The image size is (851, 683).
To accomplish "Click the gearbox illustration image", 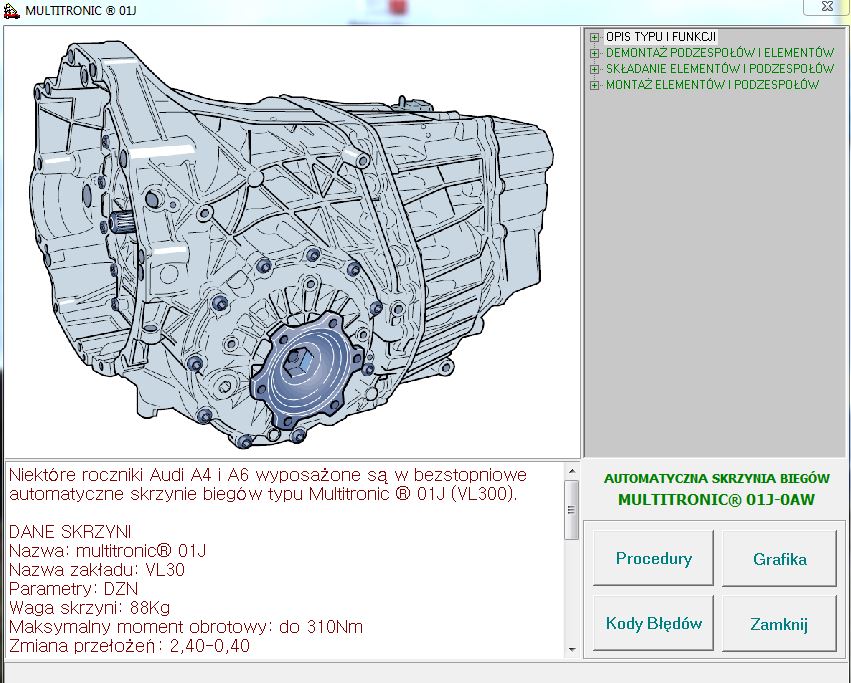I will pos(292,242).
